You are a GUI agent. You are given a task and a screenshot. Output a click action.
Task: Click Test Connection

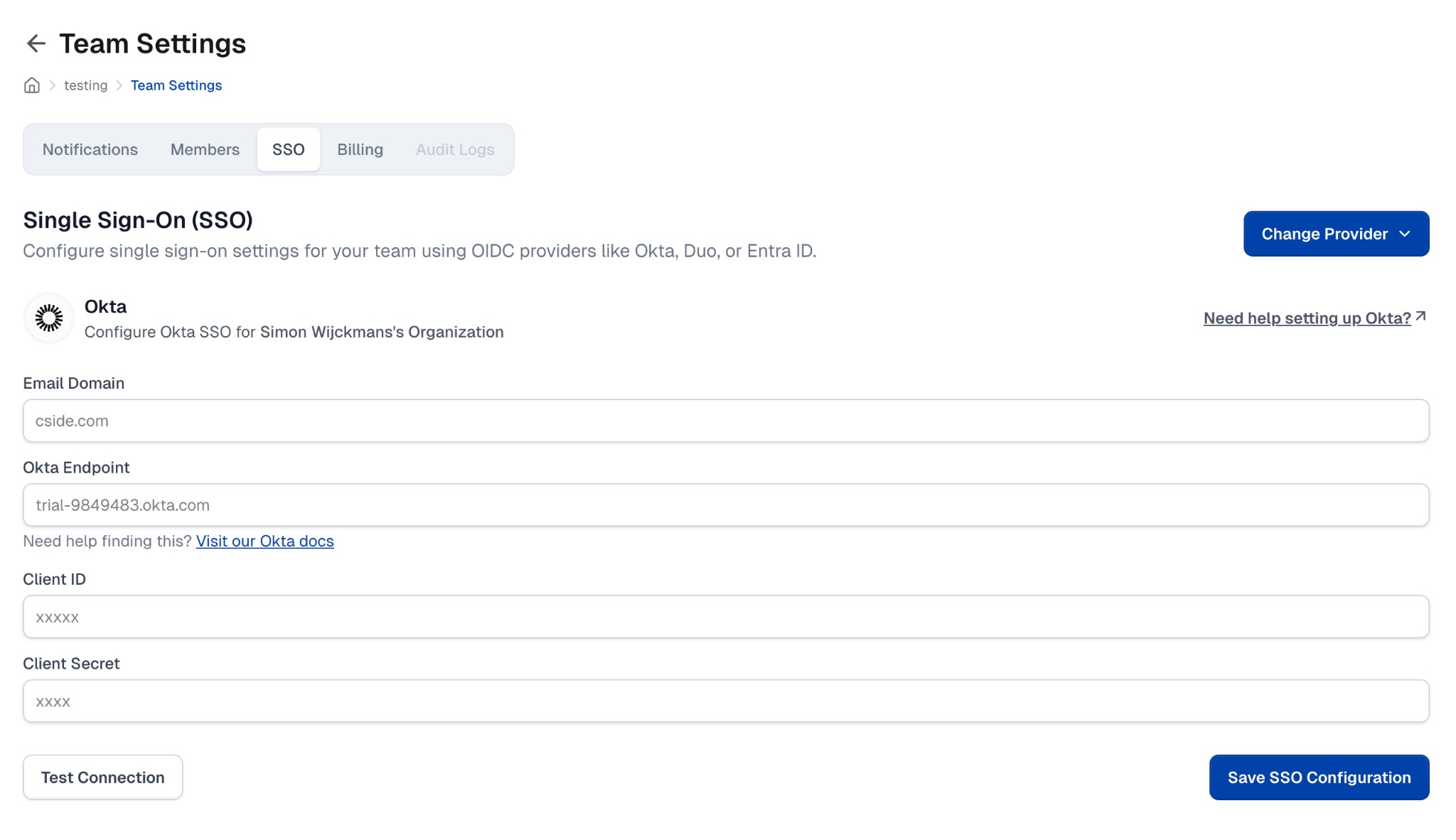pos(102,777)
